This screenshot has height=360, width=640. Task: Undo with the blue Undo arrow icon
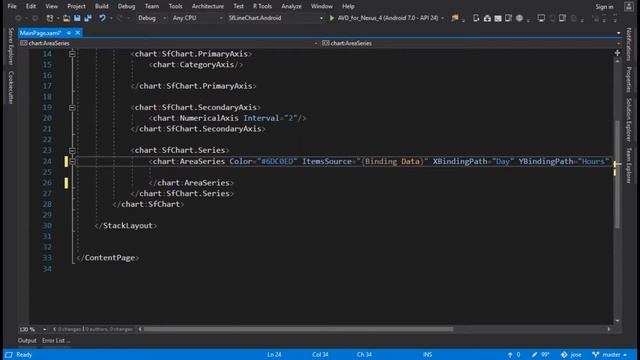pos(102,18)
